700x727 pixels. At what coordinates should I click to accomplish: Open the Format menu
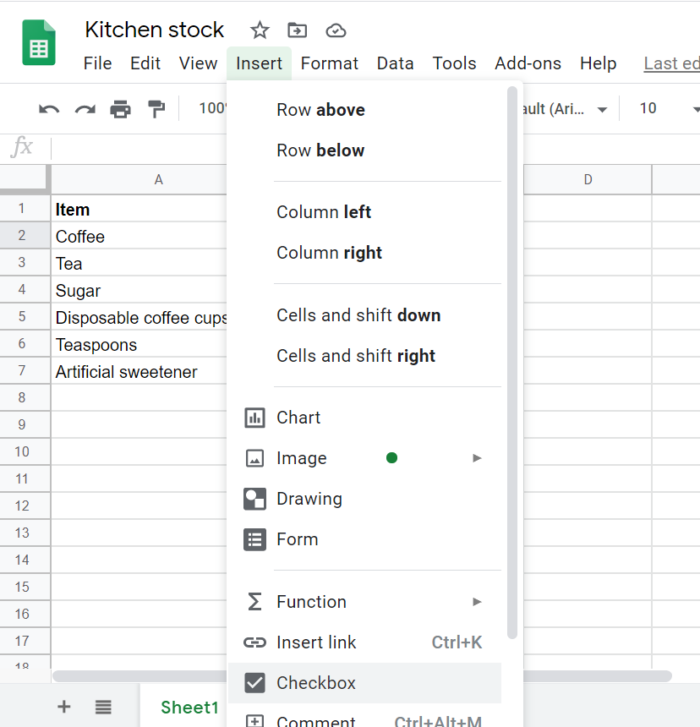tap(329, 63)
